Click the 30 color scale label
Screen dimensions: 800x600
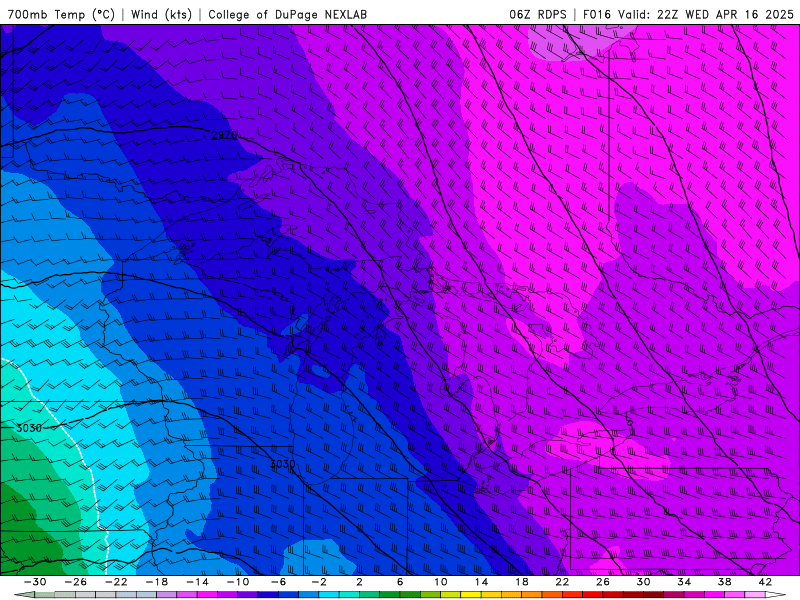pyautogui.click(x=643, y=582)
